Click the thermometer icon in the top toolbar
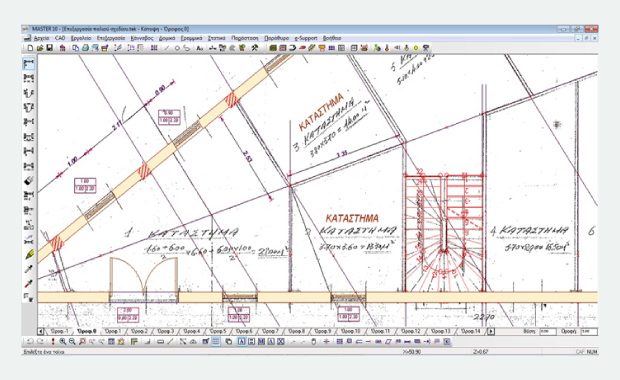The height and width of the screenshot is (380, 620). 387,48
